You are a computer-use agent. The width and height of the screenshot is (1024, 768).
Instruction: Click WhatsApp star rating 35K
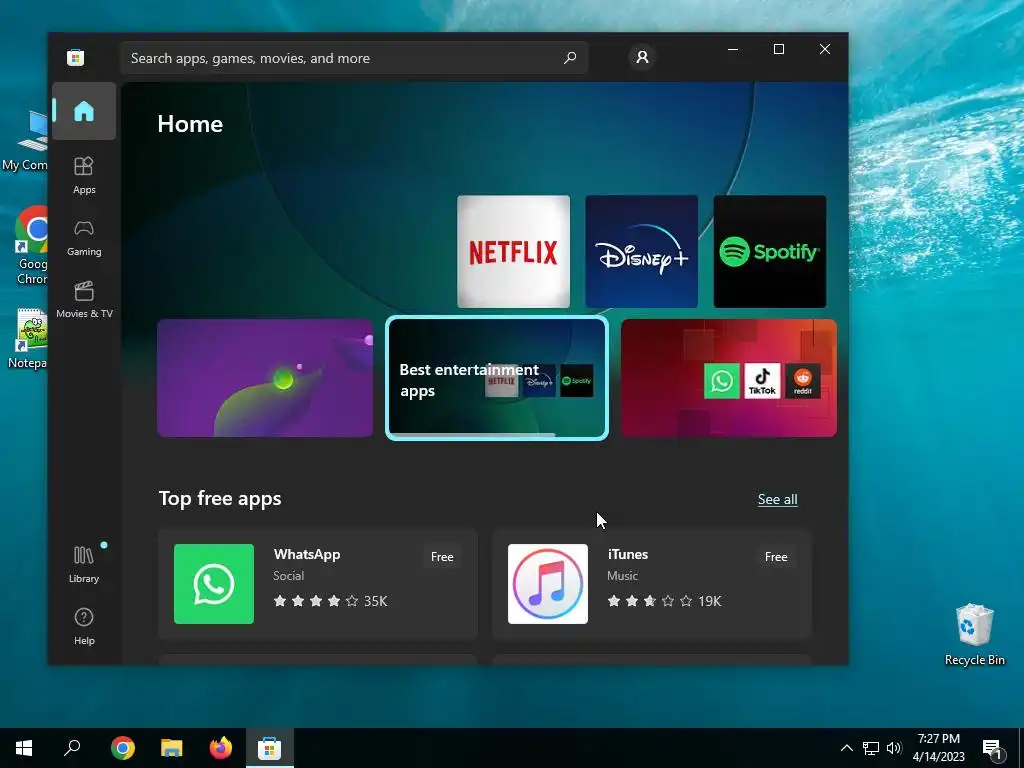pyautogui.click(x=330, y=601)
